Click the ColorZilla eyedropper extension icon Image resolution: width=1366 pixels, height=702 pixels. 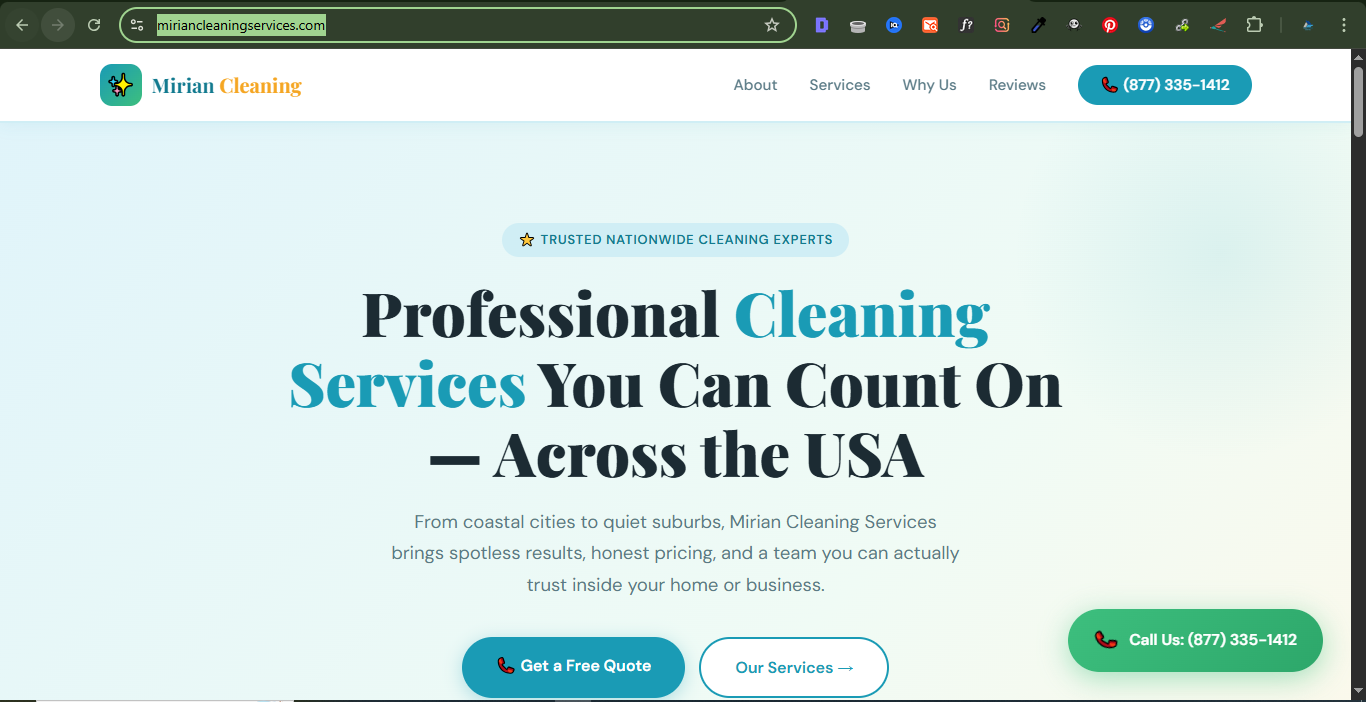click(1038, 25)
